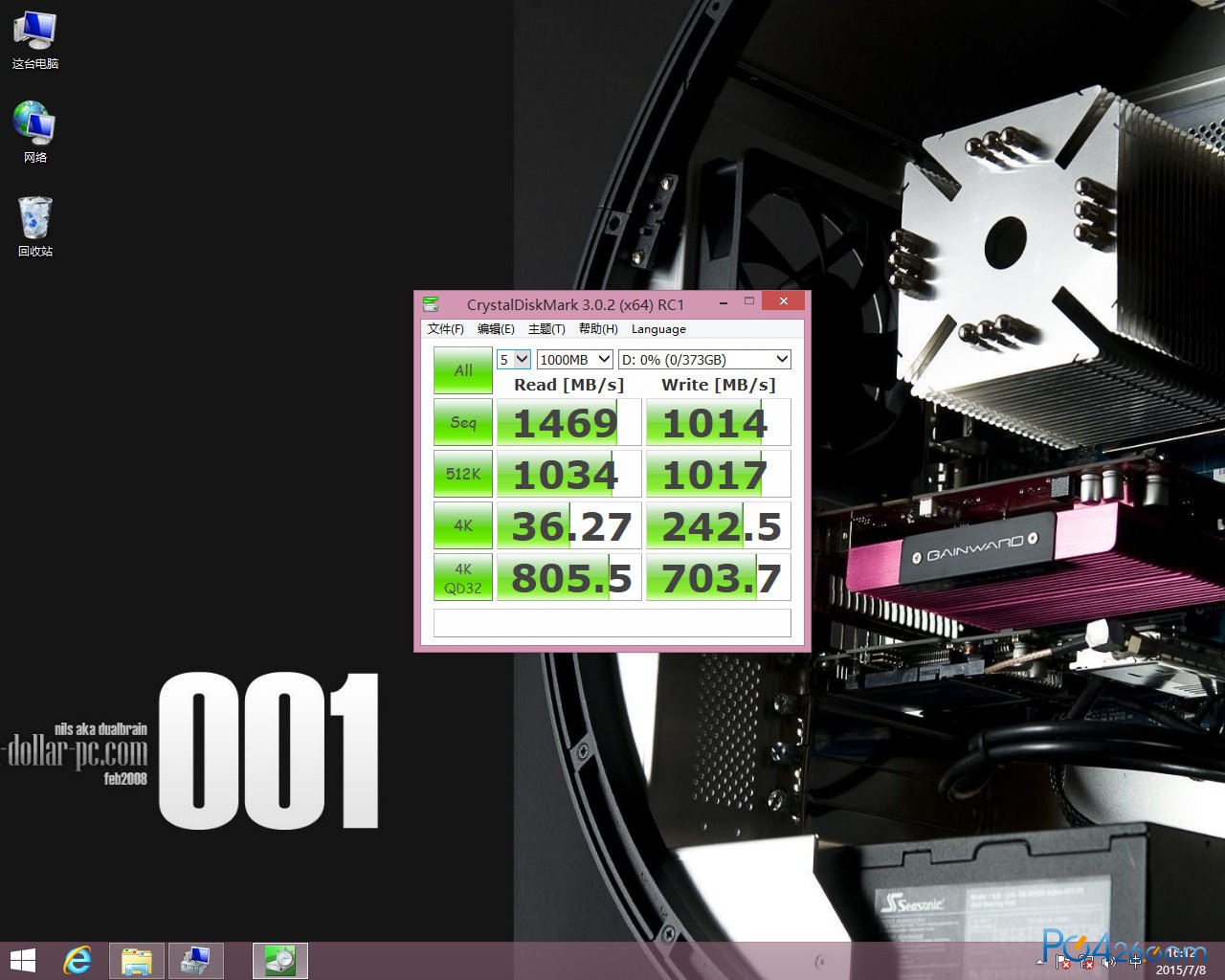Expand the 1000MB test size dropdown
The height and width of the screenshot is (980, 1225).
[x=574, y=360]
